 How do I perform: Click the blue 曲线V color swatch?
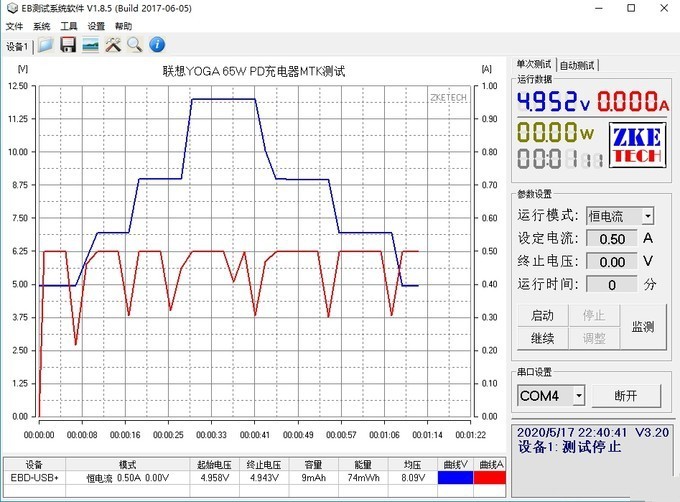(455, 478)
